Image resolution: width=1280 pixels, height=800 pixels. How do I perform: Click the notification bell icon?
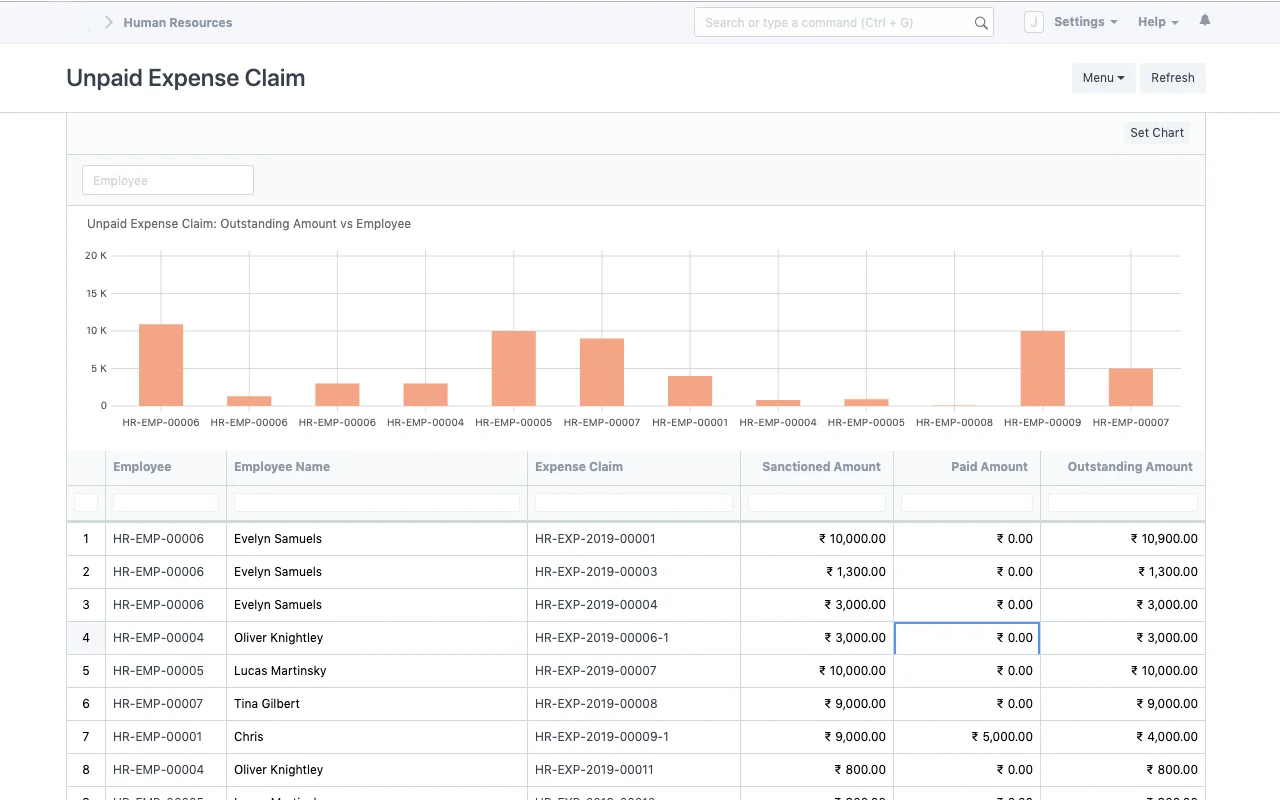click(x=1205, y=21)
